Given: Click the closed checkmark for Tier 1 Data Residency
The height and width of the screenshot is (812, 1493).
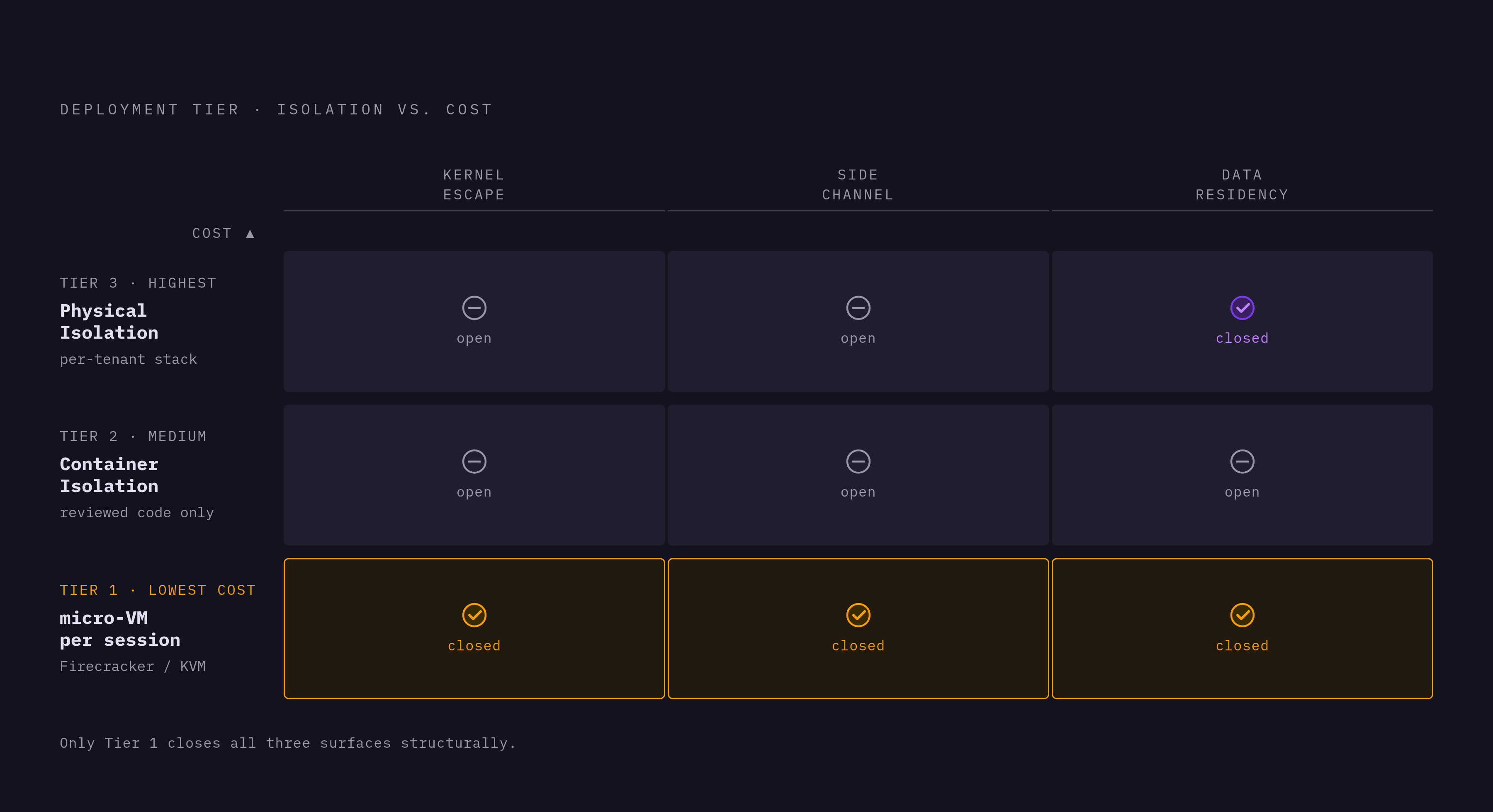Looking at the screenshot, I should (1242, 615).
